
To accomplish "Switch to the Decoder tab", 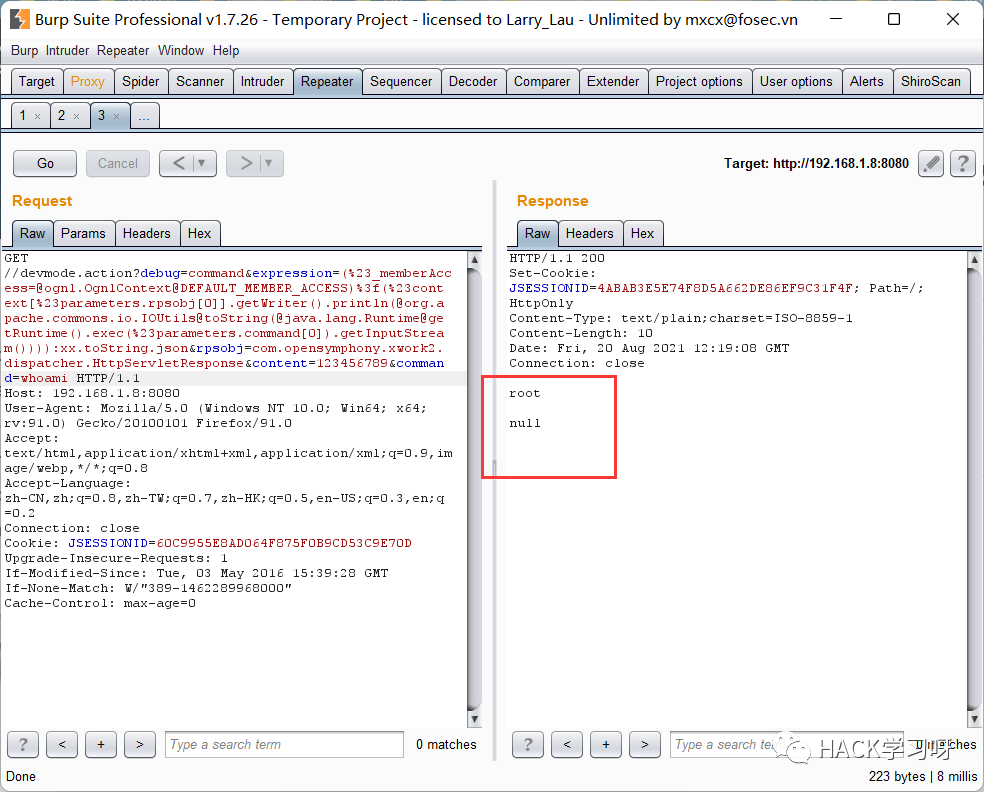I will [473, 82].
